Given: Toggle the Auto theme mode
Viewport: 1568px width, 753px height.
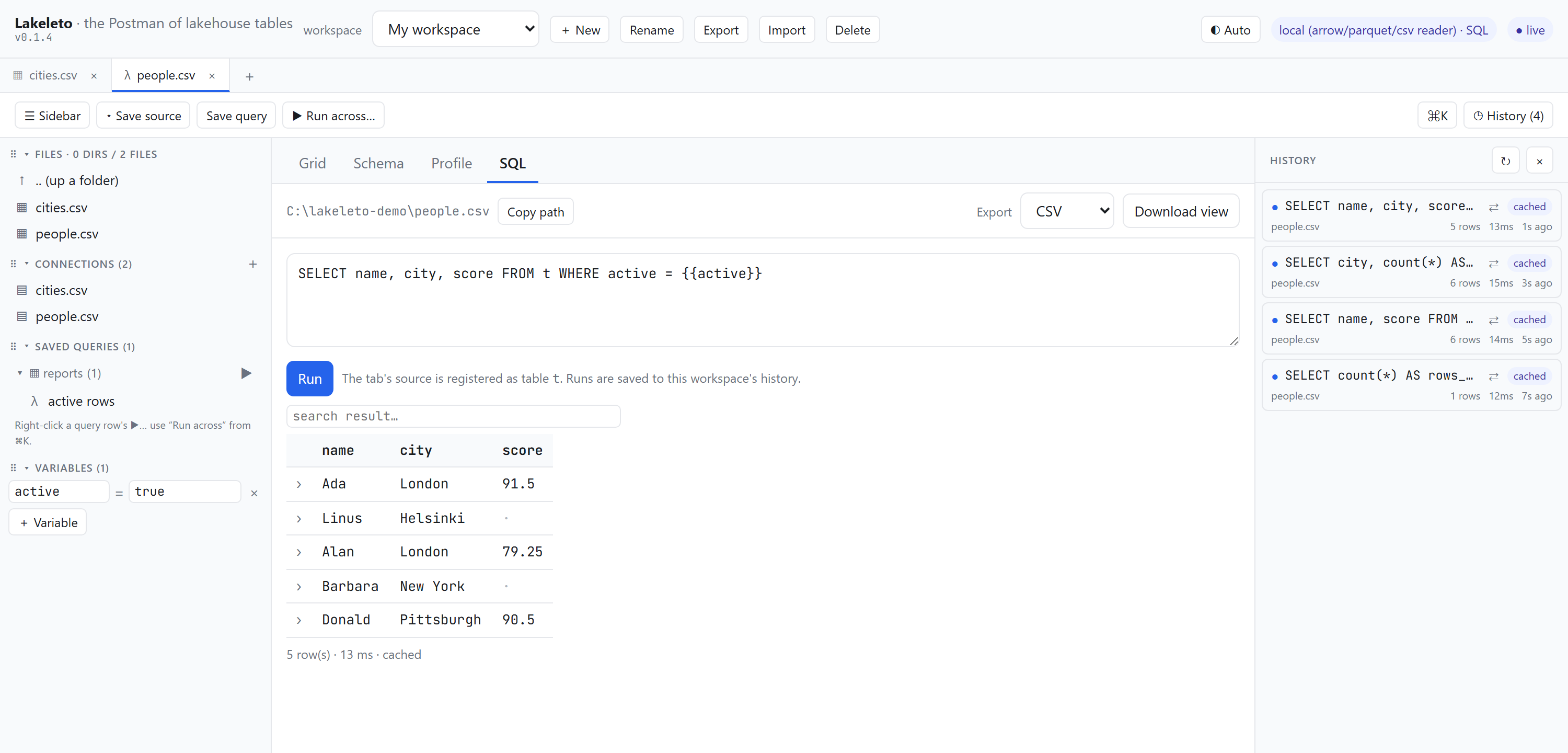Looking at the screenshot, I should coord(1230,30).
